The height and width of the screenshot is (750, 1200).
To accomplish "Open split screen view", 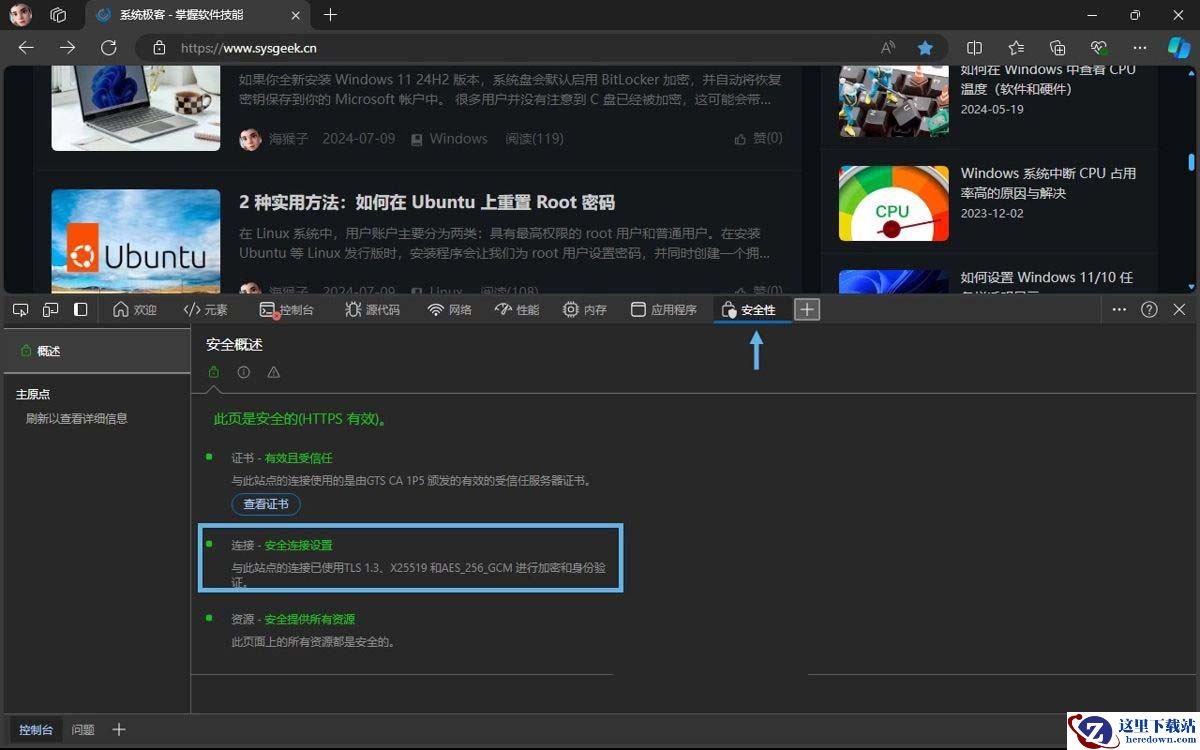I will pyautogui.click(x=975, y=47).
